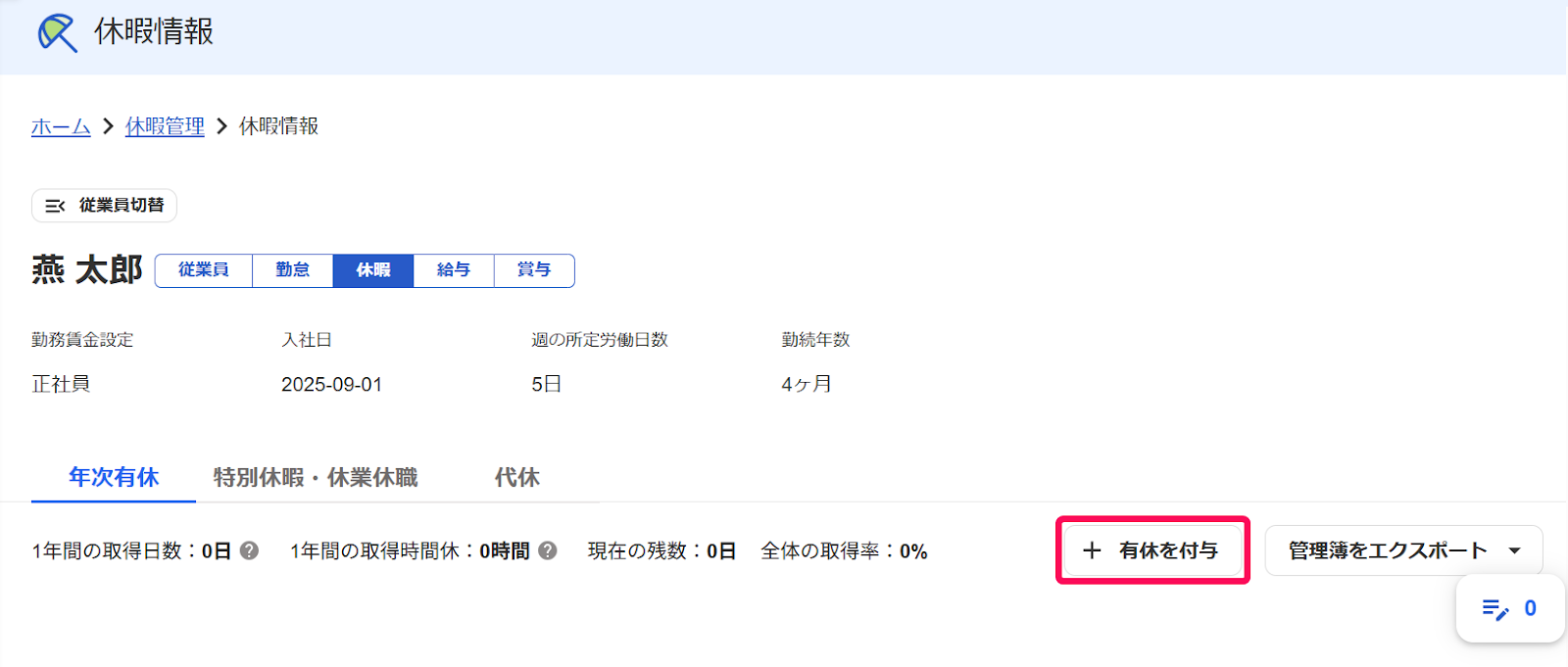Screen dimensions: 1568x667
Task: Click the 正社員 value
Action: [x=61, y=384]
